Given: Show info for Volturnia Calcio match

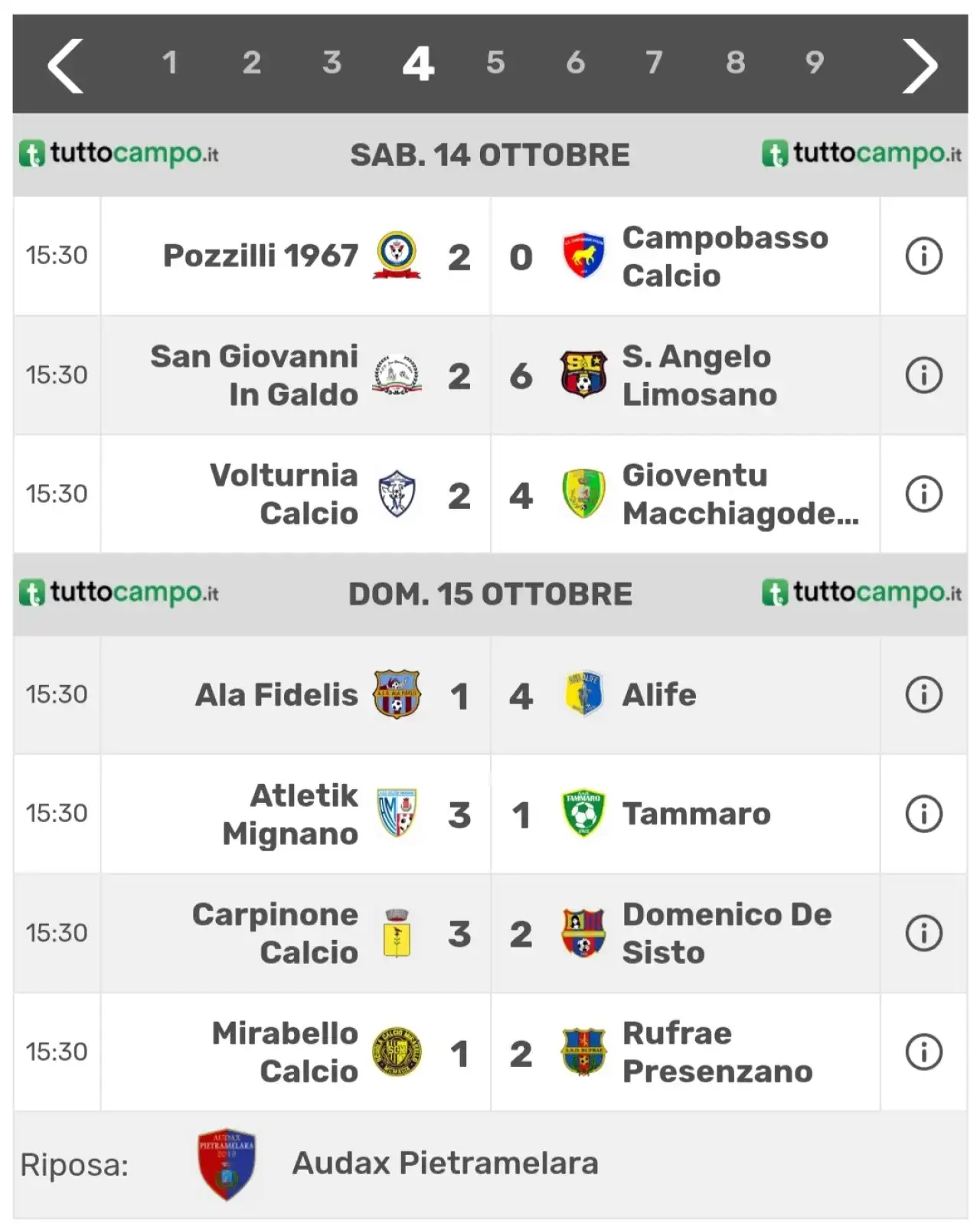Looking at the screenshot, I should click(x=923, y=494).
